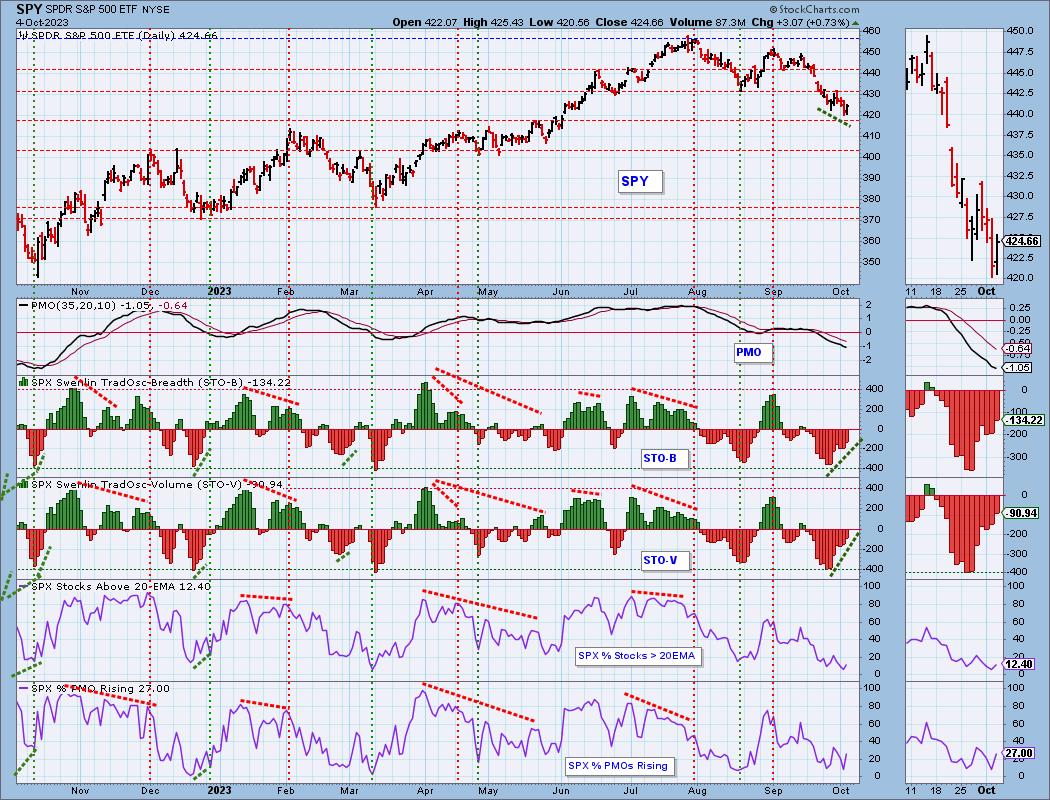The width and height of the screenshot is (1050, 800).
Task: Click the Nov label on bottom time axis
Action: [x=80, y=790]
